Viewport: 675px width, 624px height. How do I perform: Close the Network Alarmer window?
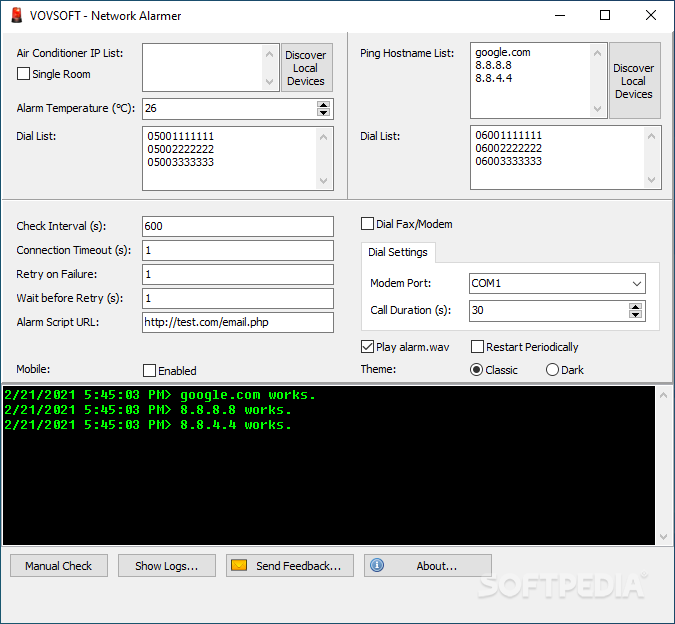(651, 15)
